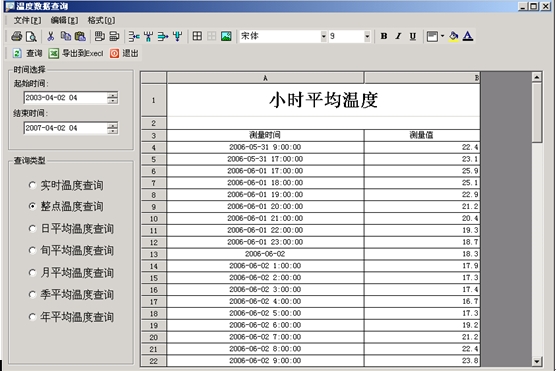Click the end time spinner arrows
This screenshot has width=556, height=371.
(x=112, y=128)
